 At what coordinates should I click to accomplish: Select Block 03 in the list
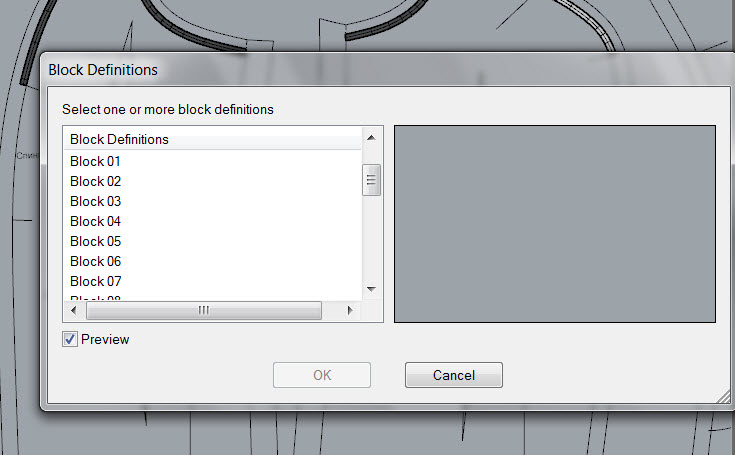tap(95, 201)
